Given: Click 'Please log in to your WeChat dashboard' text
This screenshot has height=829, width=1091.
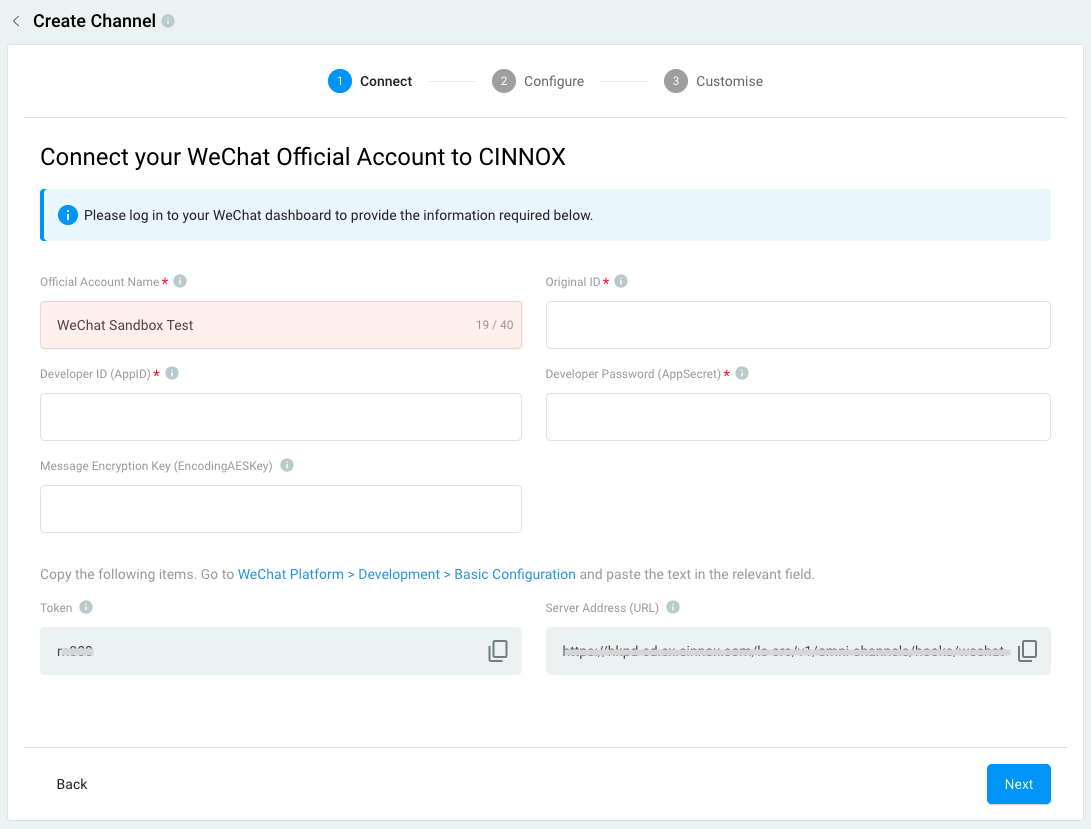Looking at the screenshot, I should [338, 215].
